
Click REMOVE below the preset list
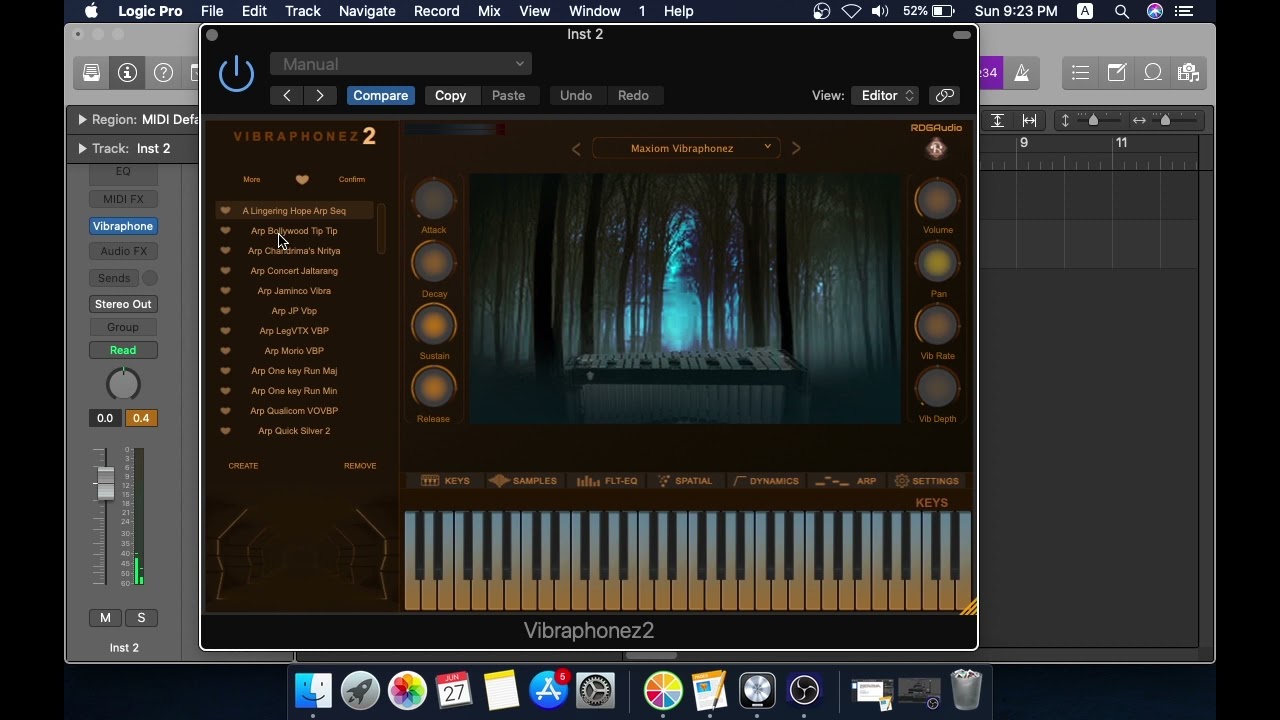tap(360, 466)
